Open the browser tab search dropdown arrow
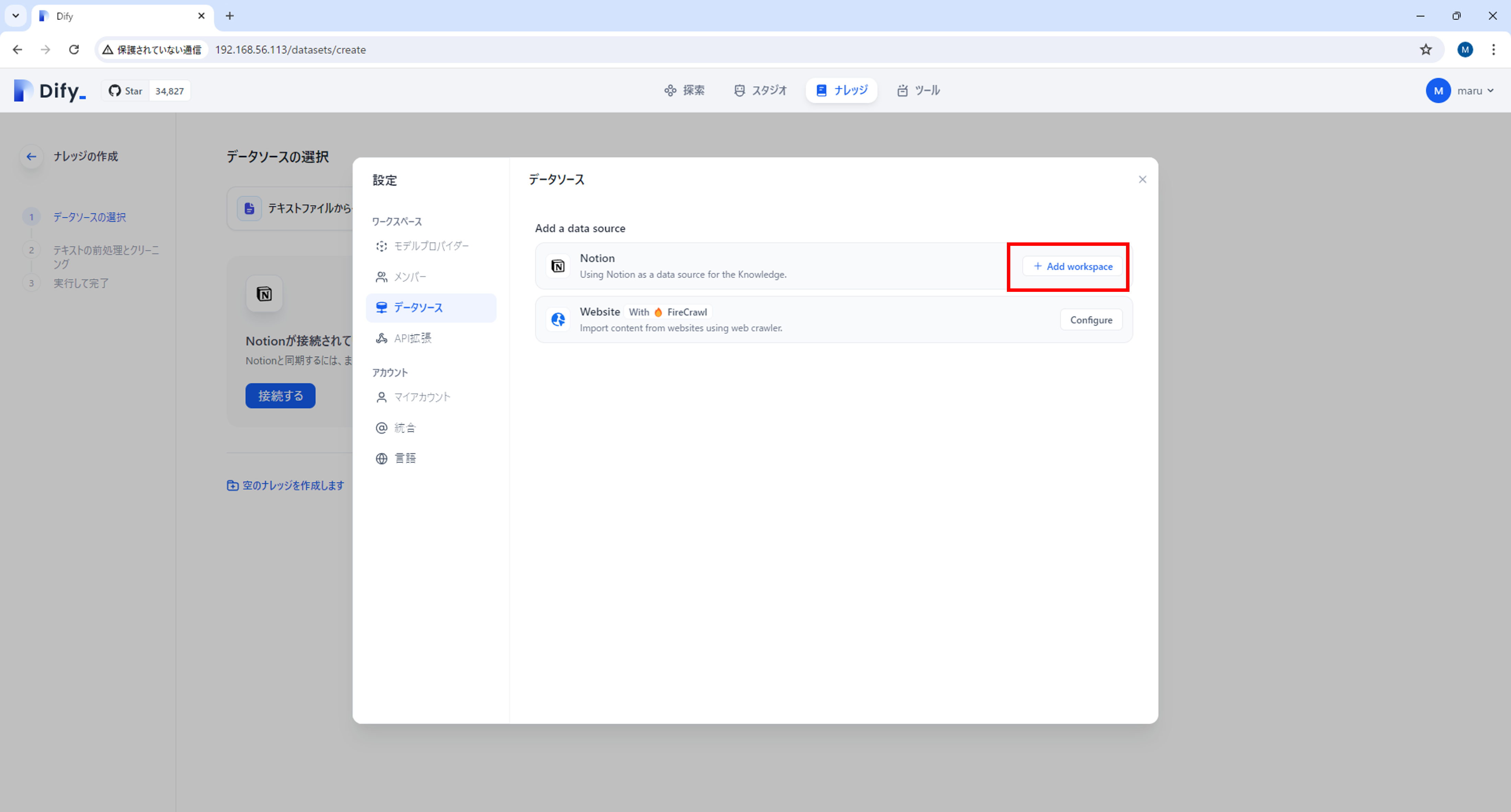This screenshot has height=812, width=1511. (16, 16)
